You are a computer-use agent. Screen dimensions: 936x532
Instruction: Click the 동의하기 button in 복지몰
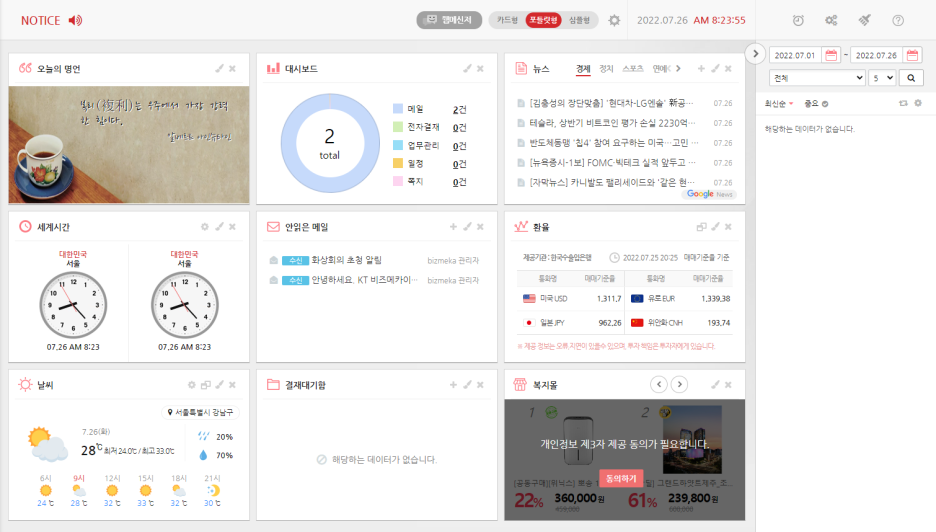621,479
